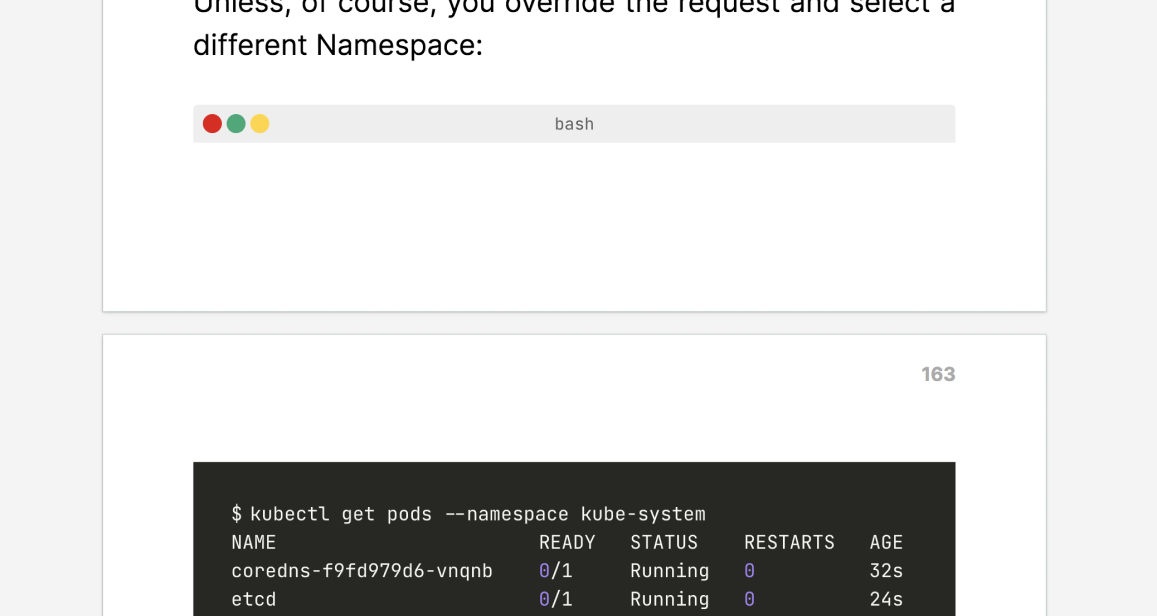Click the restarts count for etcd

click(749, 599)
